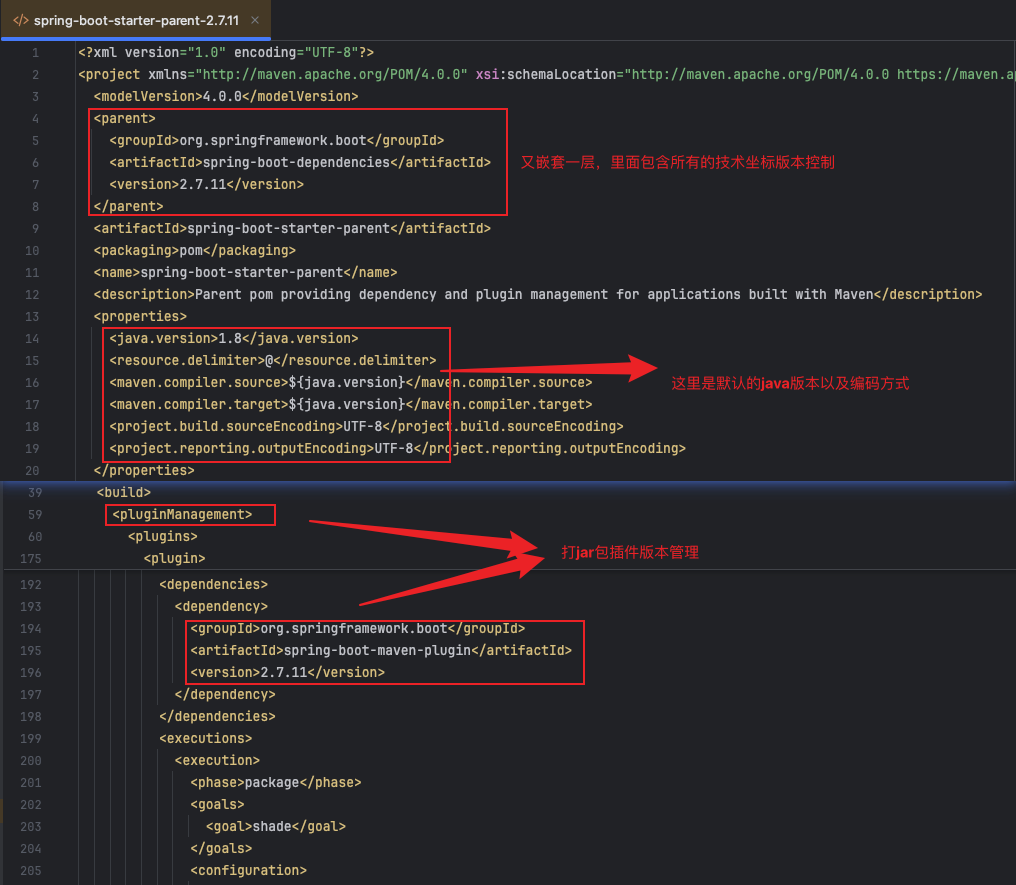
Task: Click the <?xml version="1.0" declaration line
Action: [x=225, y=52]
